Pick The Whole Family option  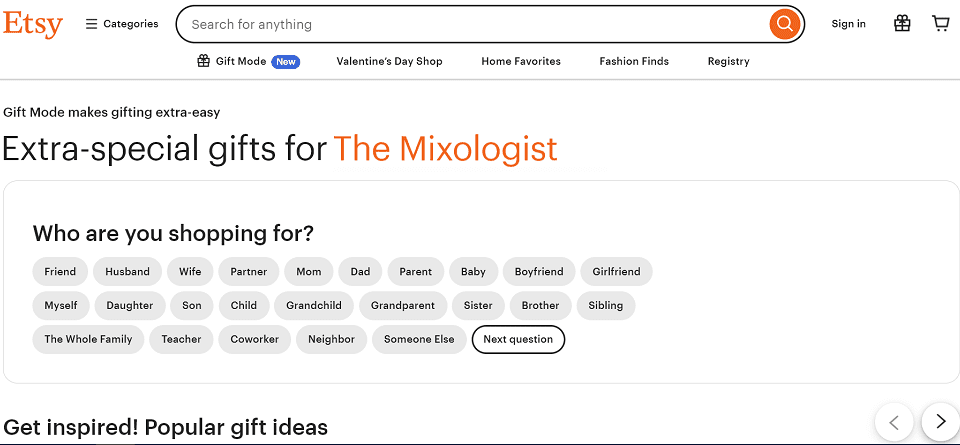88,339
